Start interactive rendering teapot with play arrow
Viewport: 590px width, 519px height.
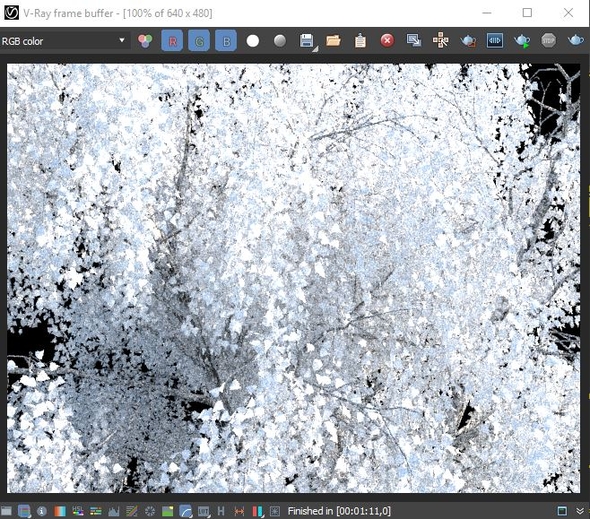tap(522, 41)
